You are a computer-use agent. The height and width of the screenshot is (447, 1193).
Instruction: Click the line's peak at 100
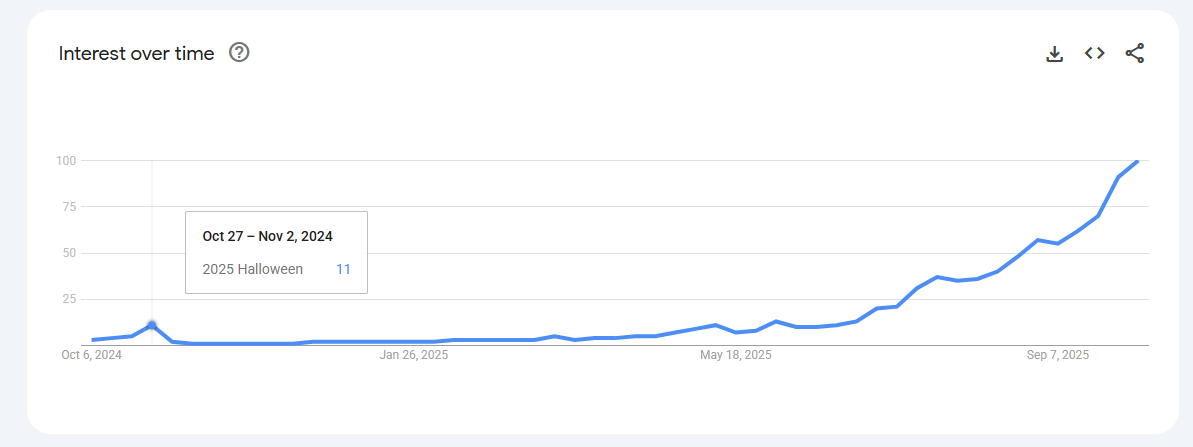pyautogui.click(x=1137, y=161)
